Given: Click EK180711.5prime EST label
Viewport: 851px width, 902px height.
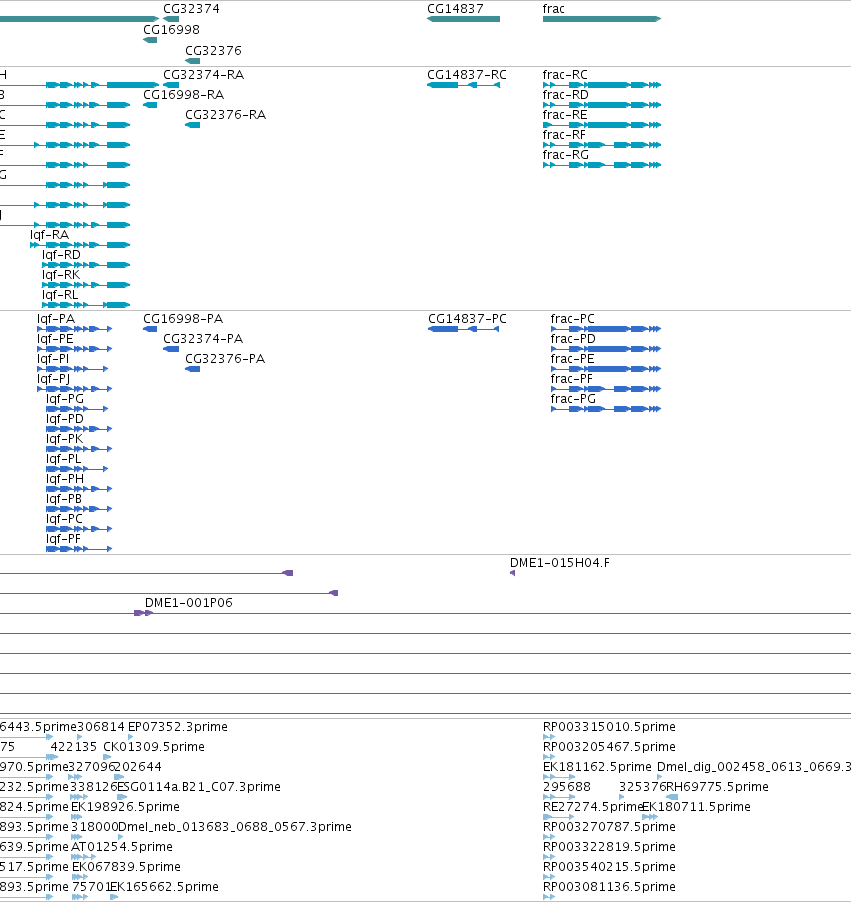Looking at the screenshot, I should pos(696,807).
